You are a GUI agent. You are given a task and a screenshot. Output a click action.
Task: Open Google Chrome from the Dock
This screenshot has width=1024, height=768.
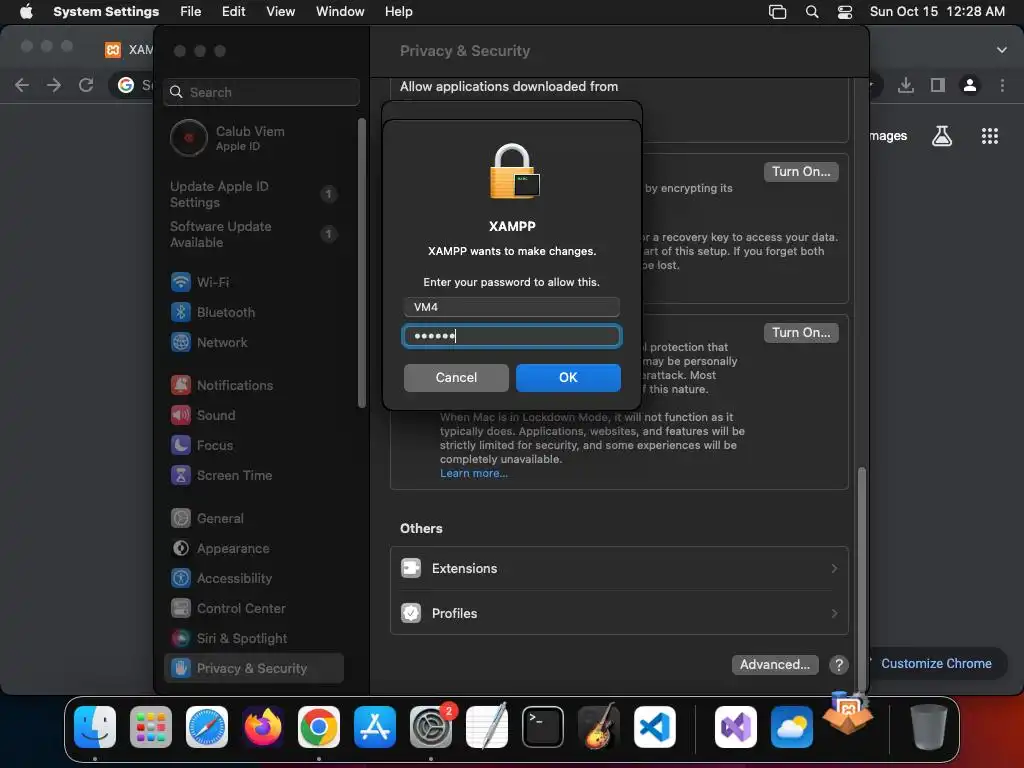point(319,727)
